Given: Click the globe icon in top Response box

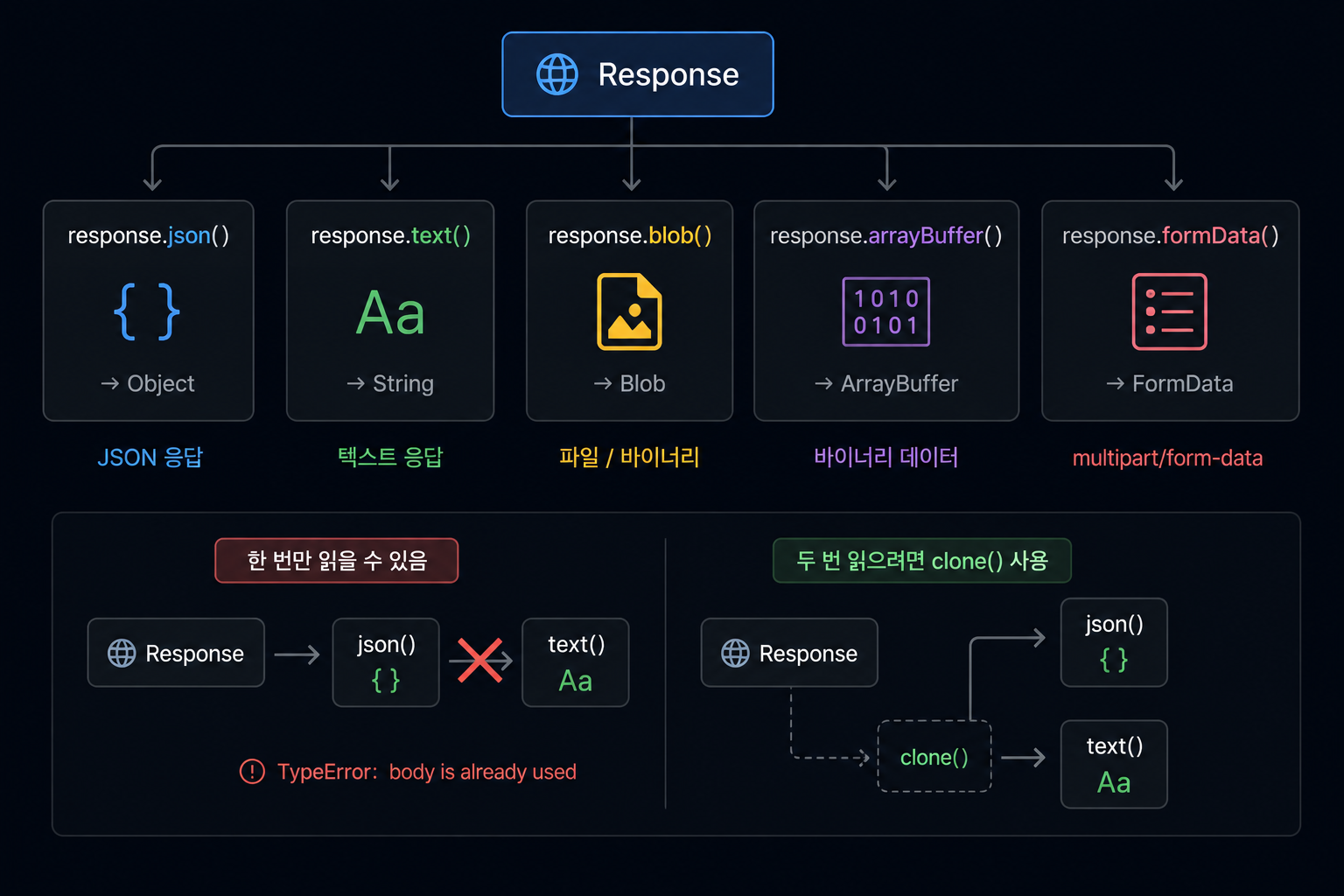Looking at the screenshot, I should (x=557, y=74).
